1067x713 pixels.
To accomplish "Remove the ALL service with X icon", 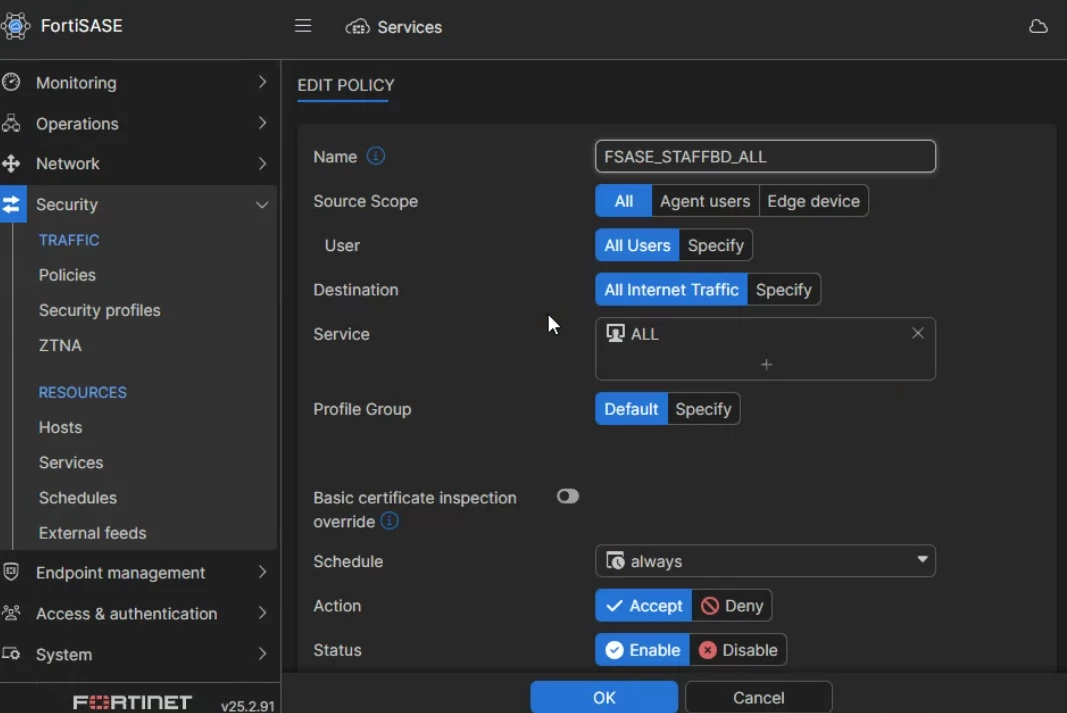I will [918, 333].
